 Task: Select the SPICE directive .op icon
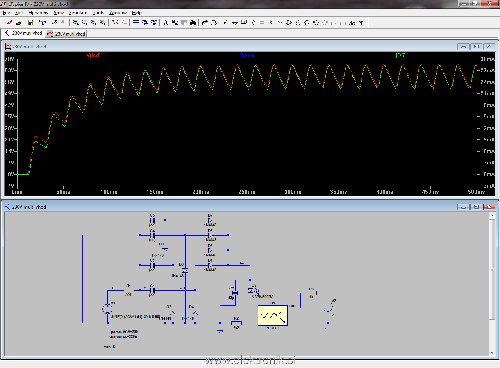[x=361, y=22]
